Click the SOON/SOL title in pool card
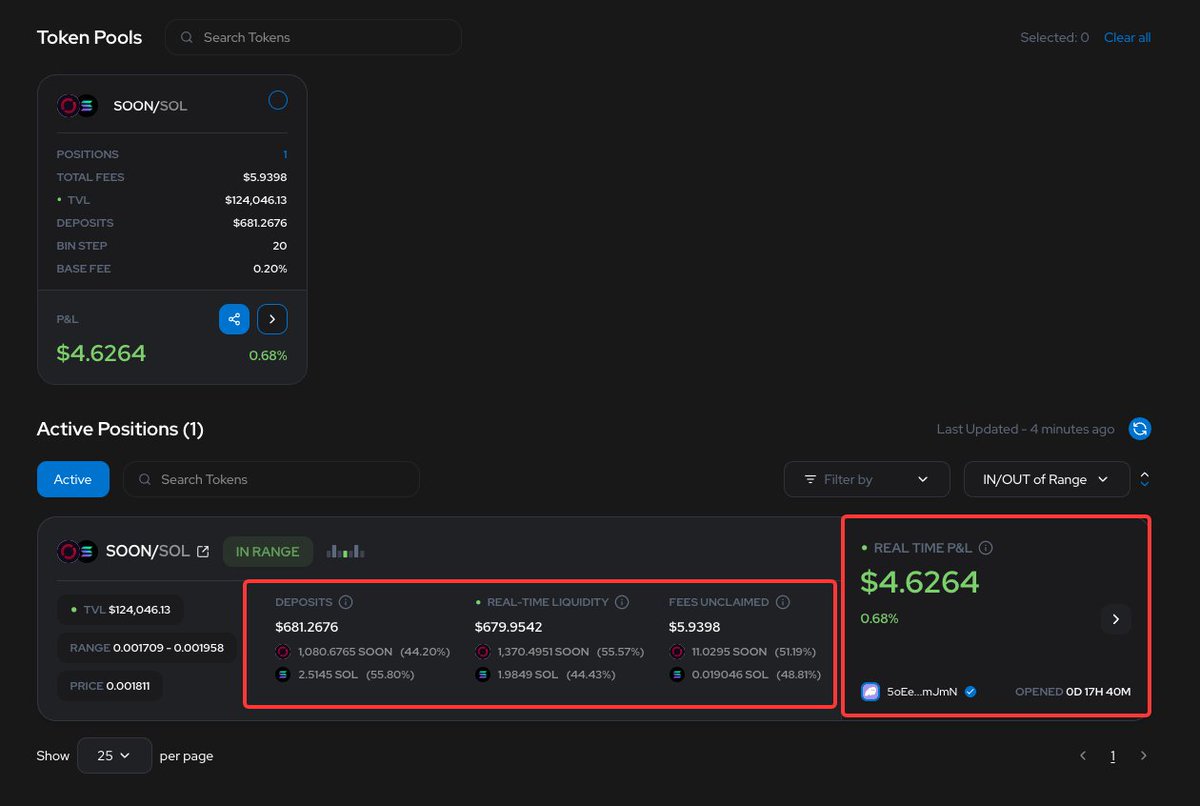This screenshot has height=806, width=1200. pyautogui.click(x=150, y=105)
